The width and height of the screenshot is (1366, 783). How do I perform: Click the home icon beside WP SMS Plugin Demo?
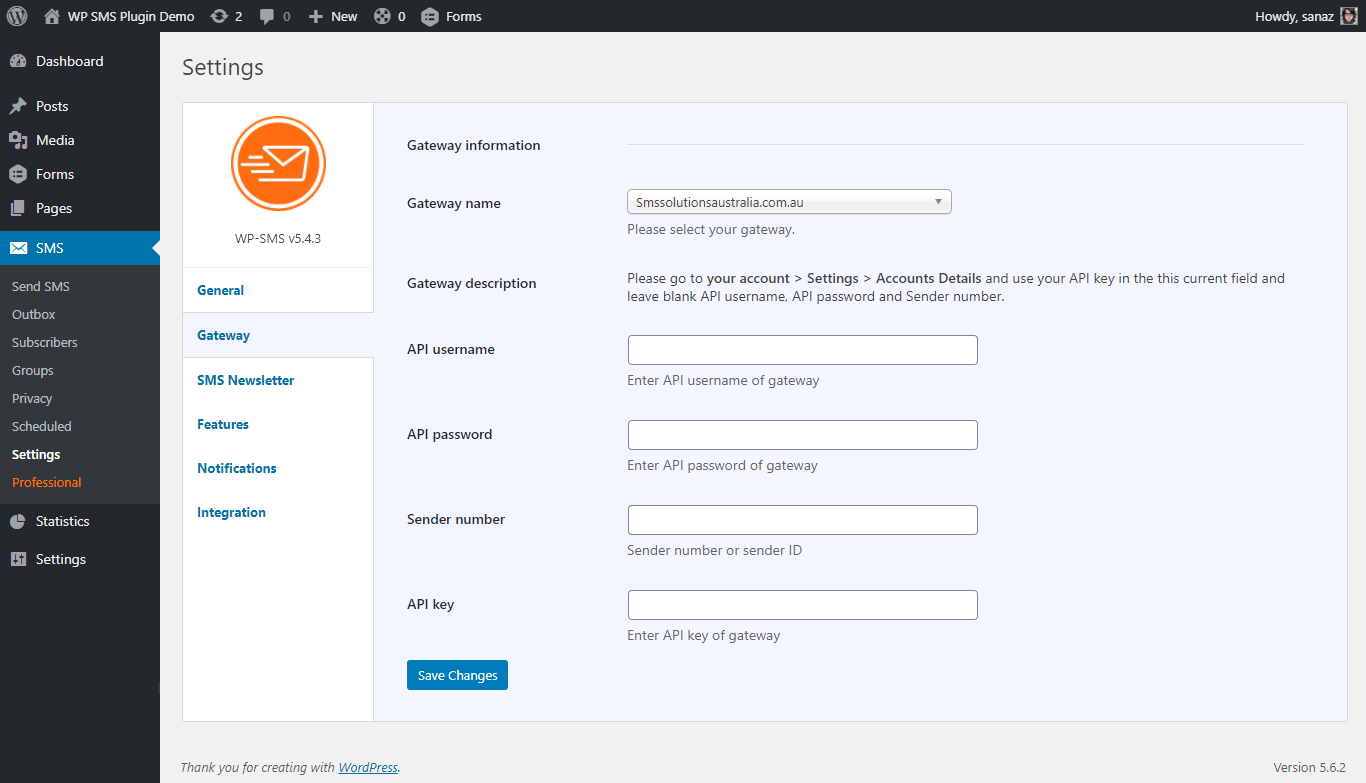pos(52,16)
